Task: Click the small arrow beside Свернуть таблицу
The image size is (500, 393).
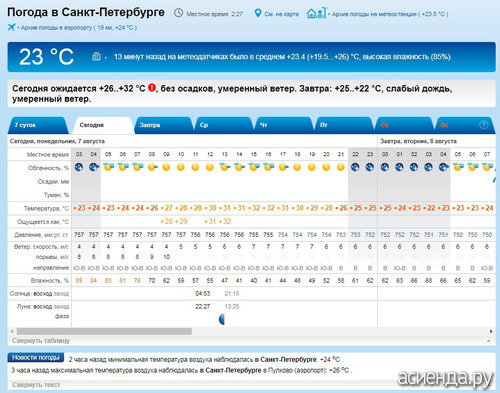Action: click(489, 341)
